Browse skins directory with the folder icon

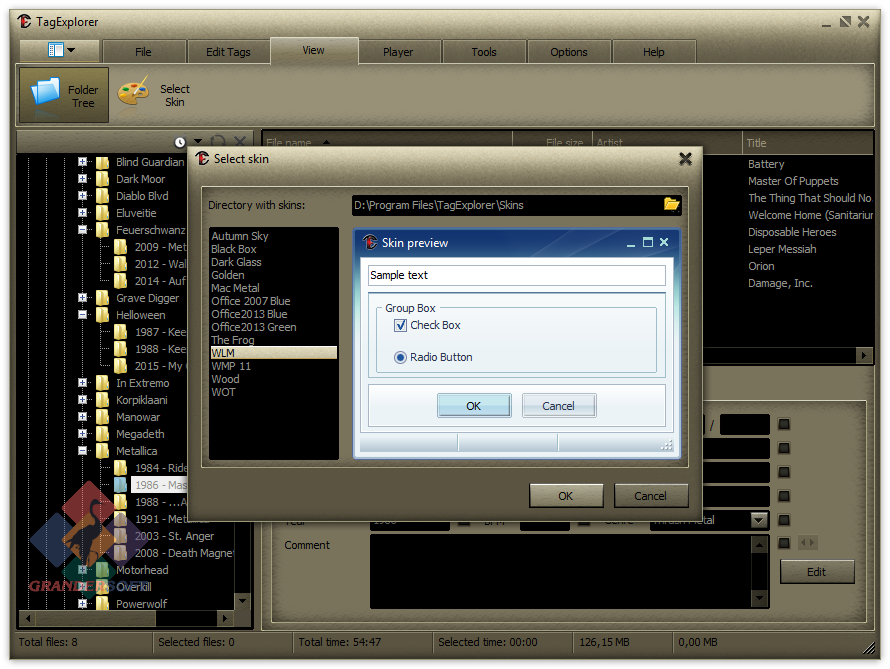(672, 205)
